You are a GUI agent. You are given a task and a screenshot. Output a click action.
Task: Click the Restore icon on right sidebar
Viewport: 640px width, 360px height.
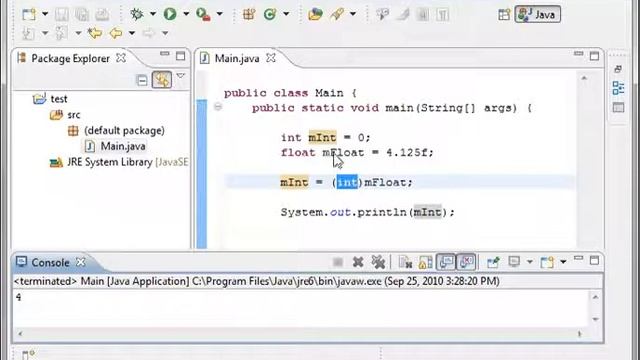pos(618,69)
